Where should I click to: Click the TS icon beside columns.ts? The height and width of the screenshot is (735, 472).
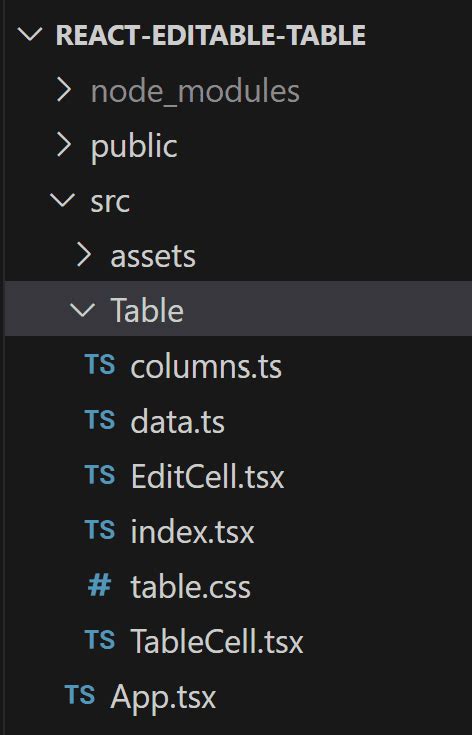pyautogui.click(x=100, y=365)
